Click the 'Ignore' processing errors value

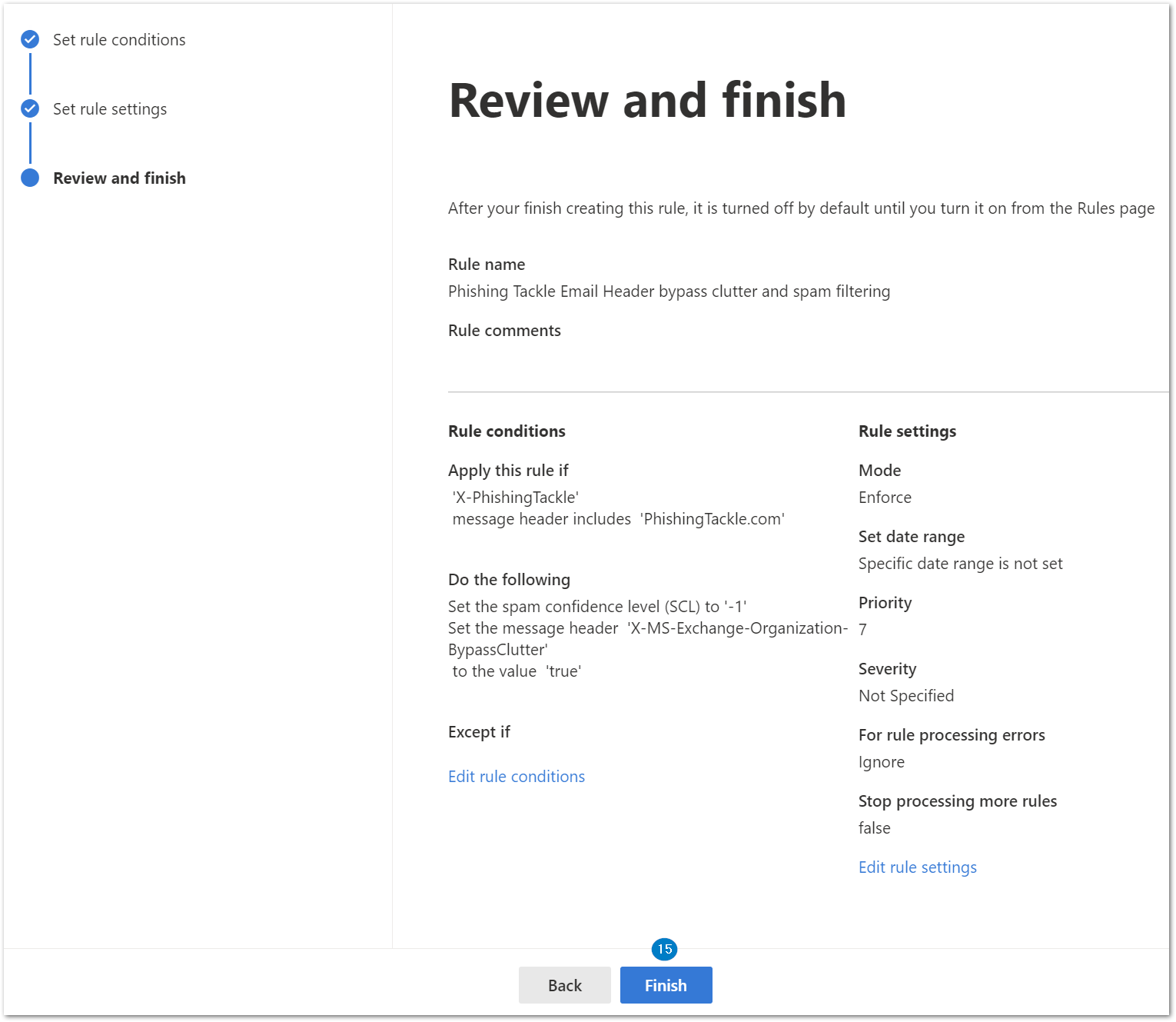pos(882,762)
